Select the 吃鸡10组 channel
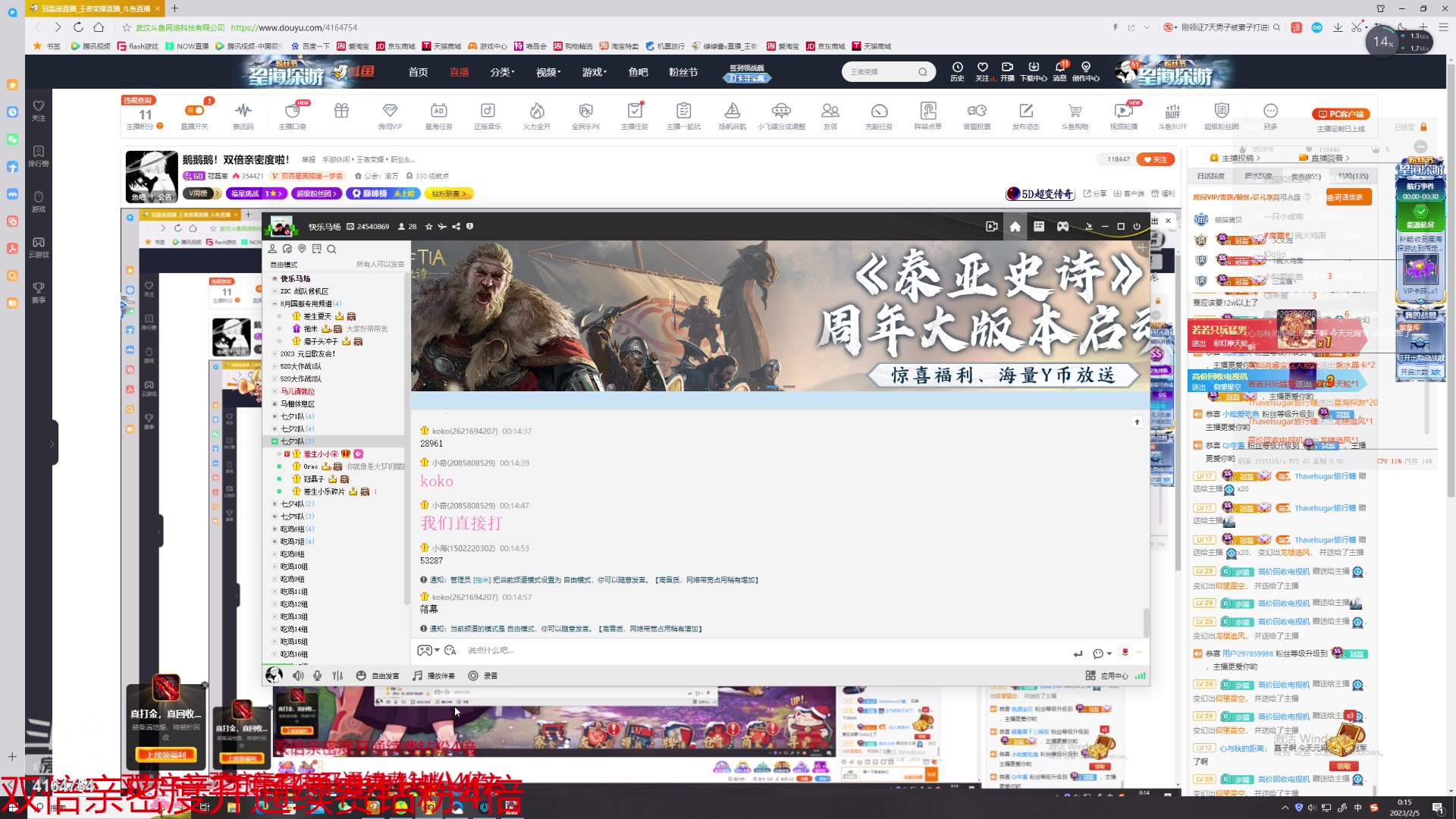Screen dimensions: 1456x819 tap(294, 566)
